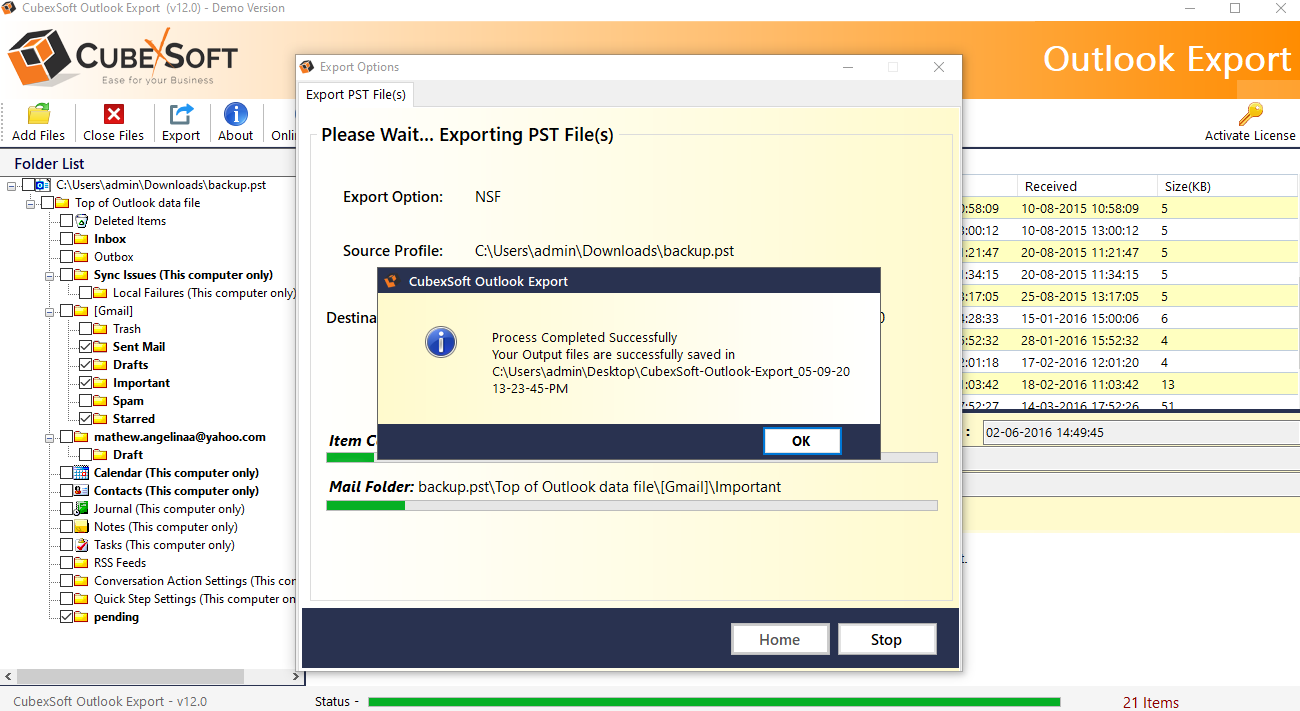
Task: Click the Export toolbar icon
Action: pyautogui.click(x=181, y=114)
